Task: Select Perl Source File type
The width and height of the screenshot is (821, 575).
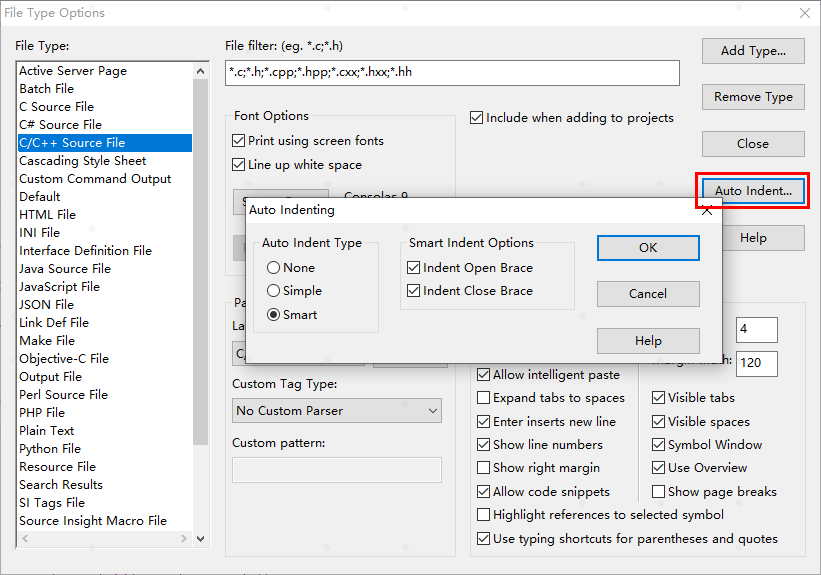Action: [x=105, y=395]
